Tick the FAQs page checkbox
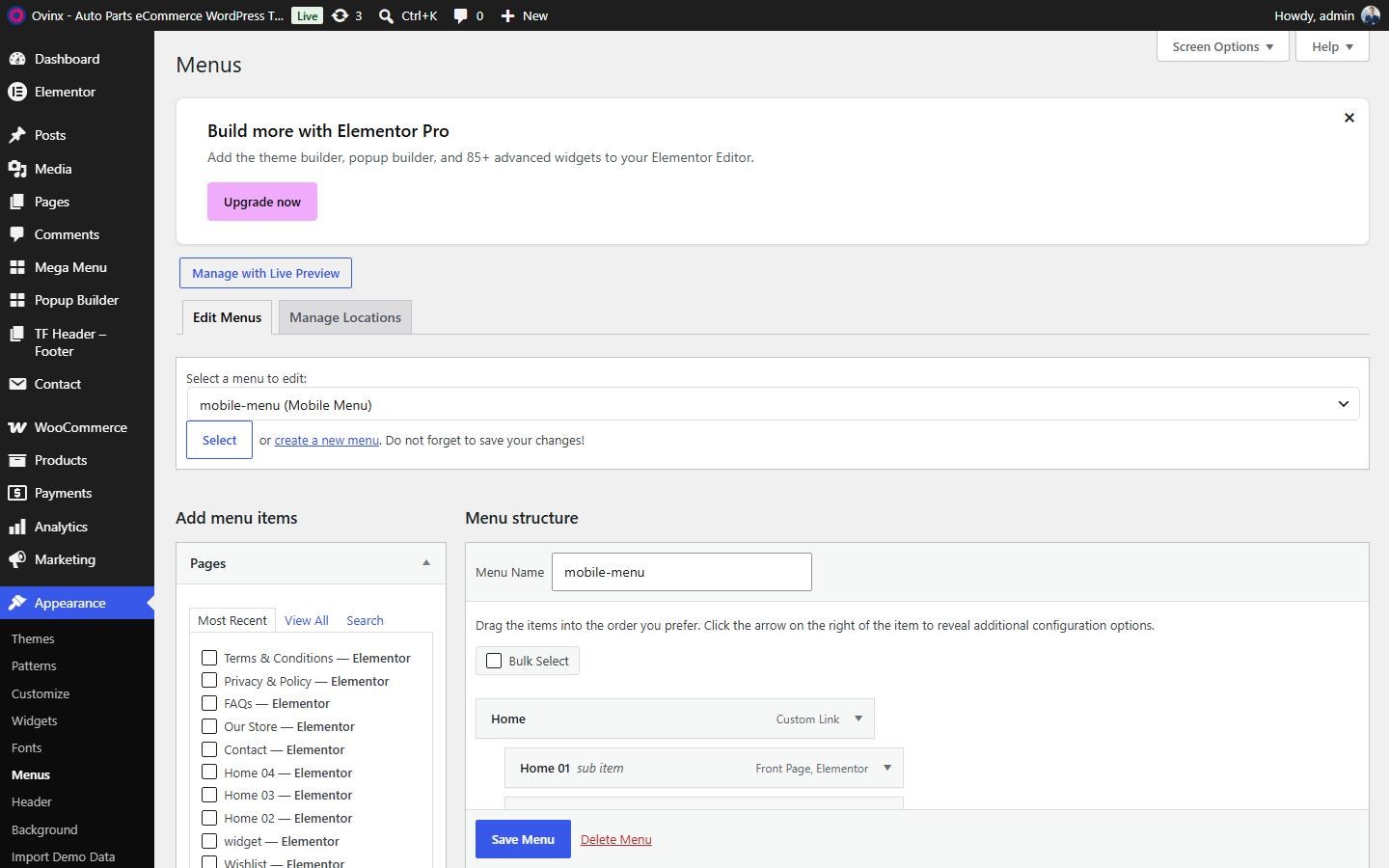Image resolution: width=1389 pixels, height=868 pixels. pyautogui.click(x=209, y=703)
